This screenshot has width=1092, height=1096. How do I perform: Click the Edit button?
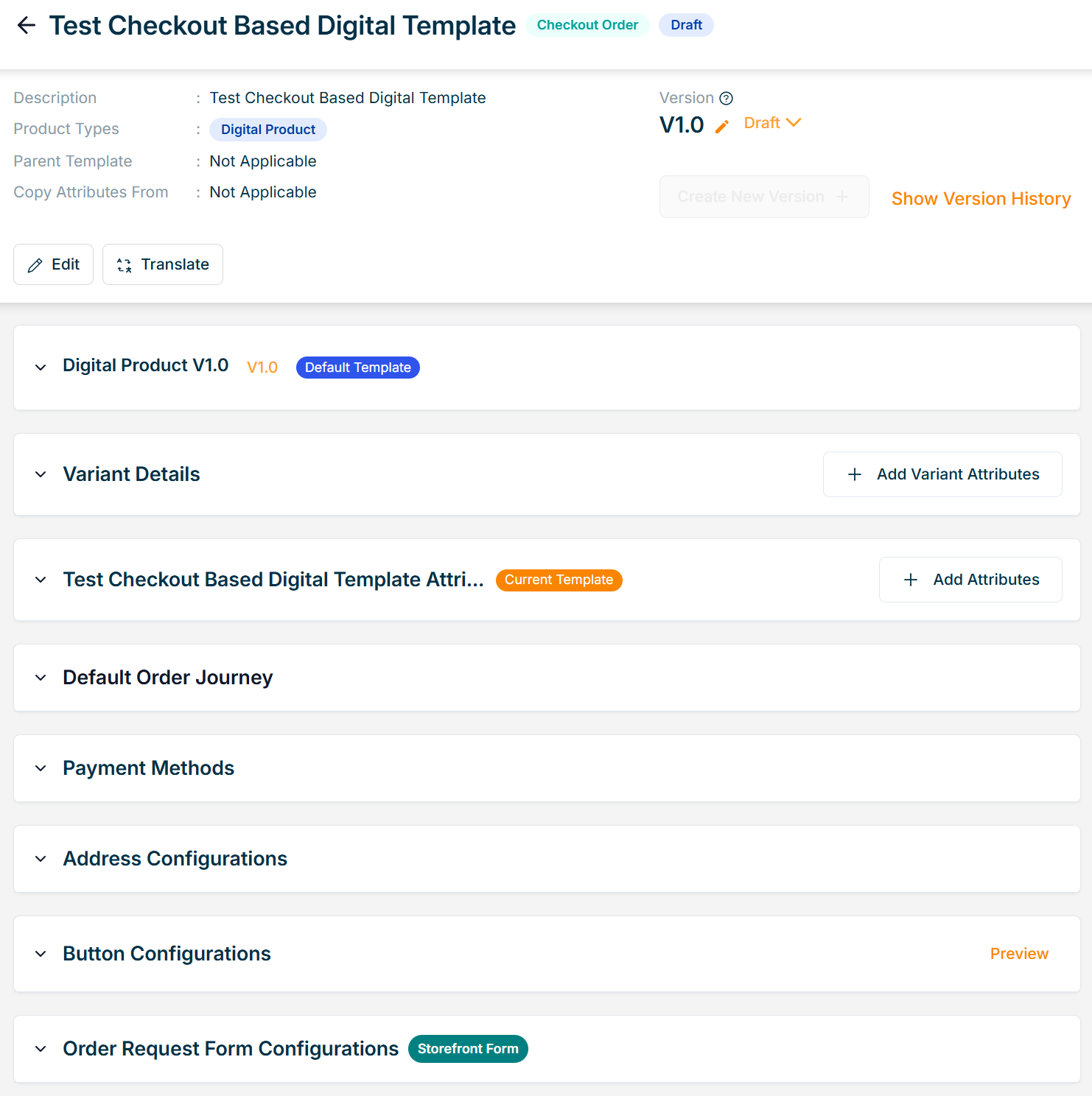tap(53, 264)
